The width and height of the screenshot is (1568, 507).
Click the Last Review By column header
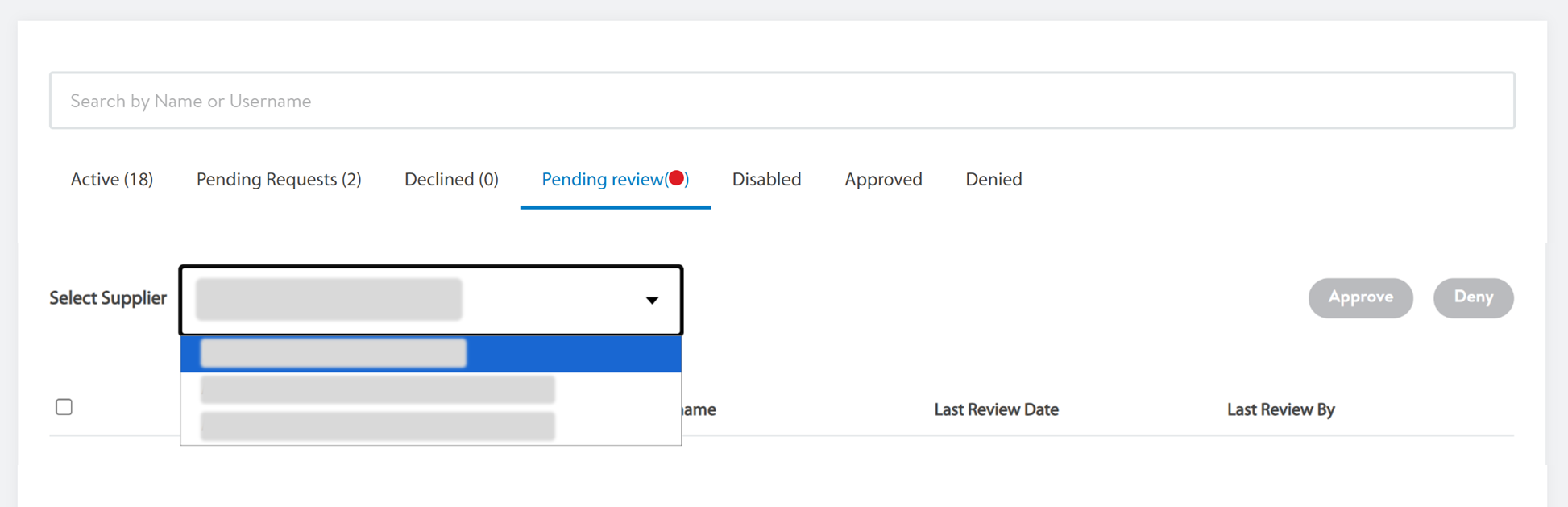(x=1280, y=409)
